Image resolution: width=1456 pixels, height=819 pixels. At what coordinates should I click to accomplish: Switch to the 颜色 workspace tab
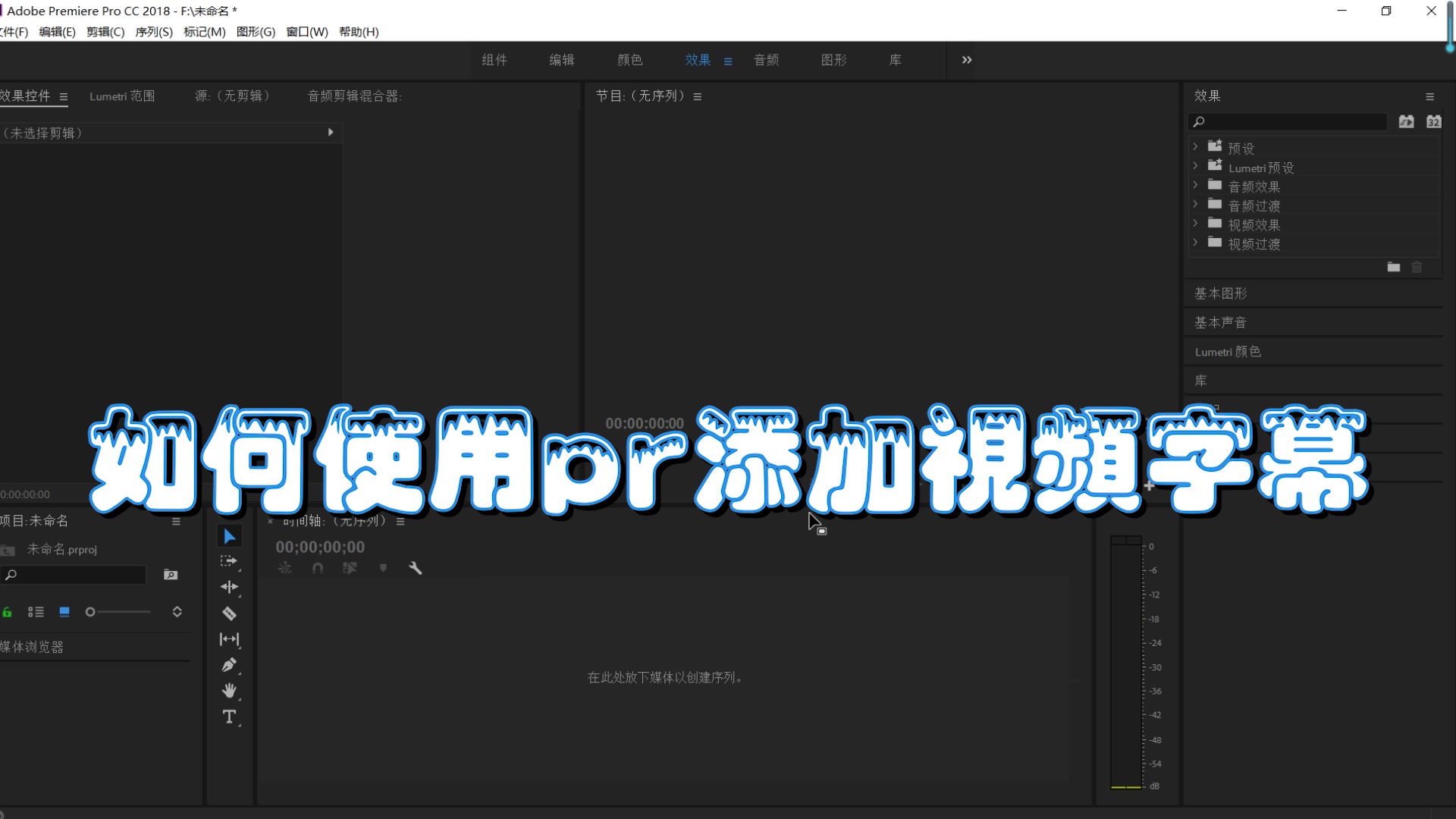point(629,60)
